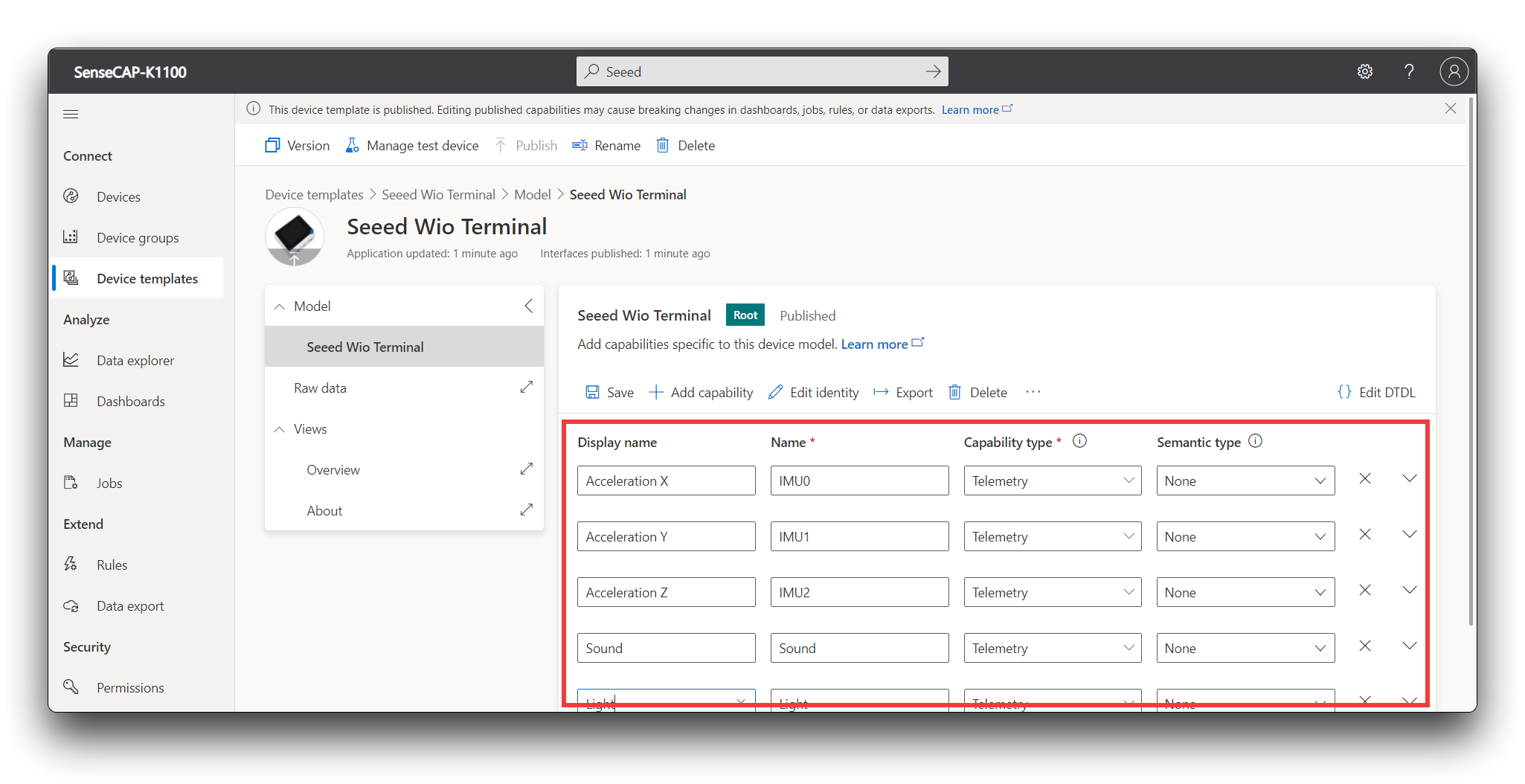
Task: Delete the model via capability toolbar
Action: click(977, 392)
